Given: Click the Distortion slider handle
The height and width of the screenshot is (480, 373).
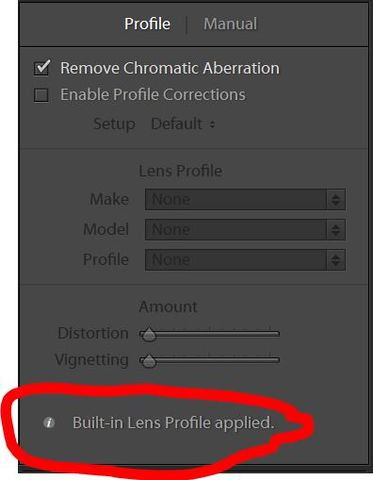Looking at the screenshot, I should pos(148,334).
